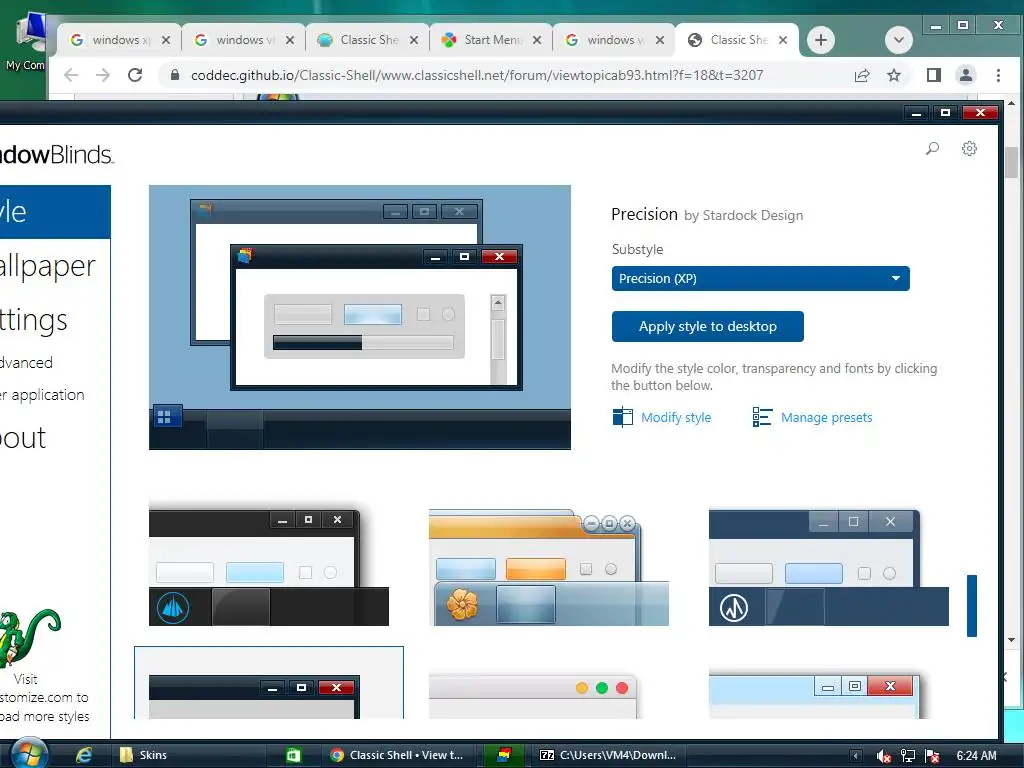Open the per application sidebar entry
This screenshot has height=768, width=1024.
[42, 394]
